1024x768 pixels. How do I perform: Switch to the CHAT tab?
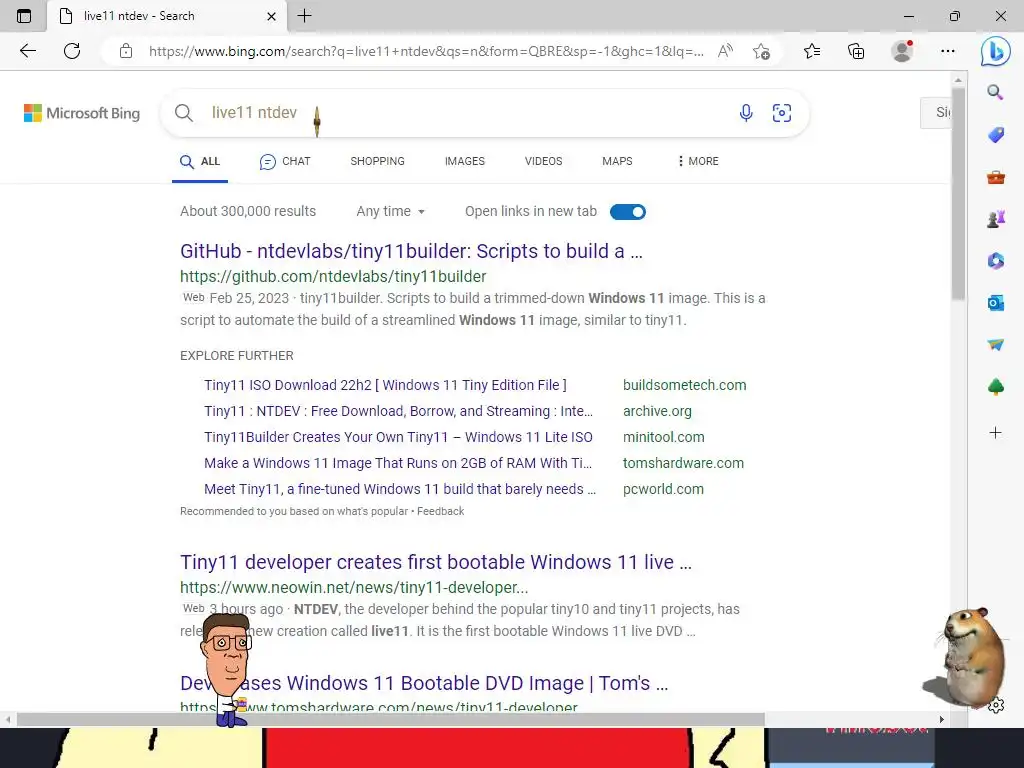pyautogui.click(x=285, y=161)
